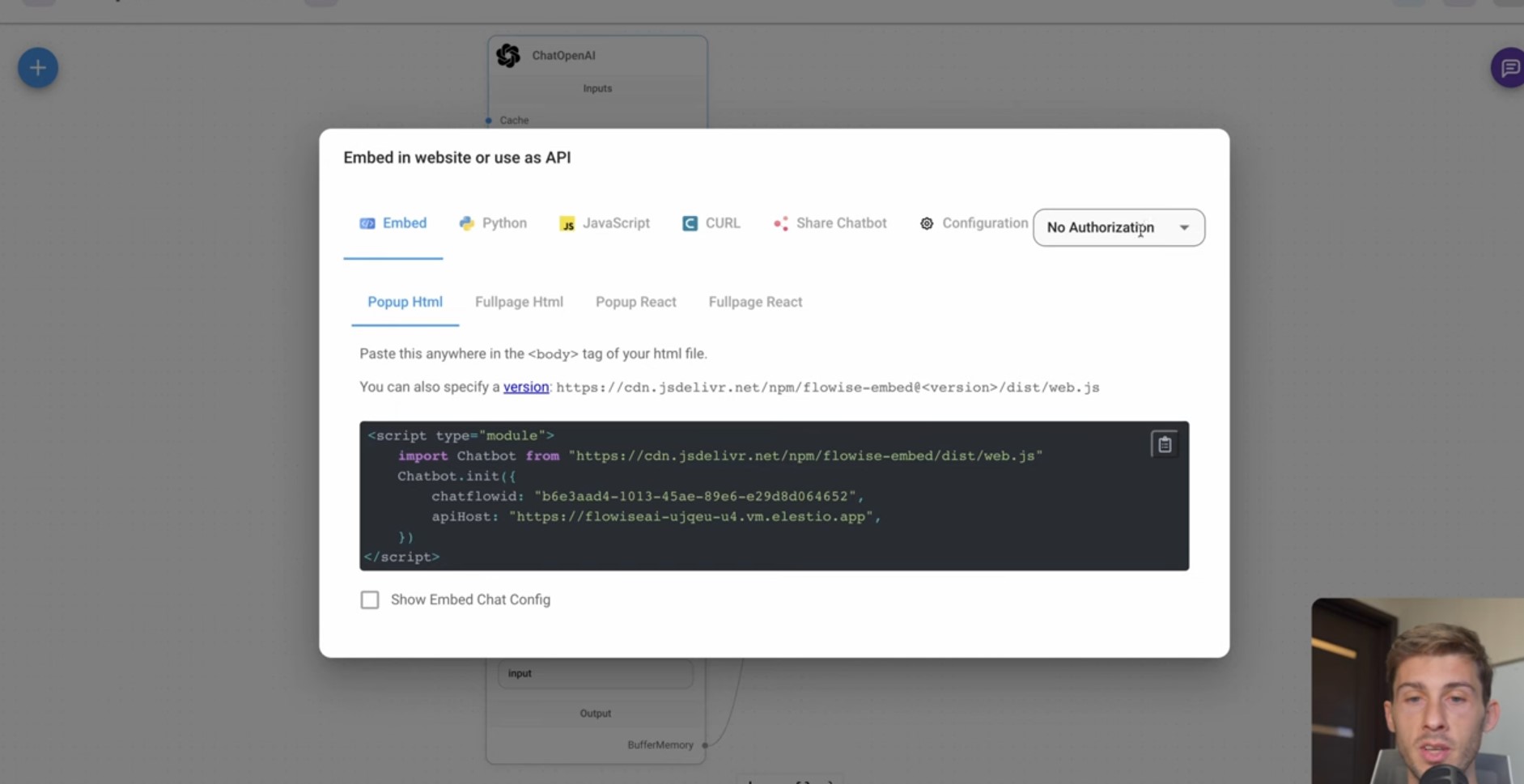Click the closing script tag line
The image size is (1524, 784).
401,557
